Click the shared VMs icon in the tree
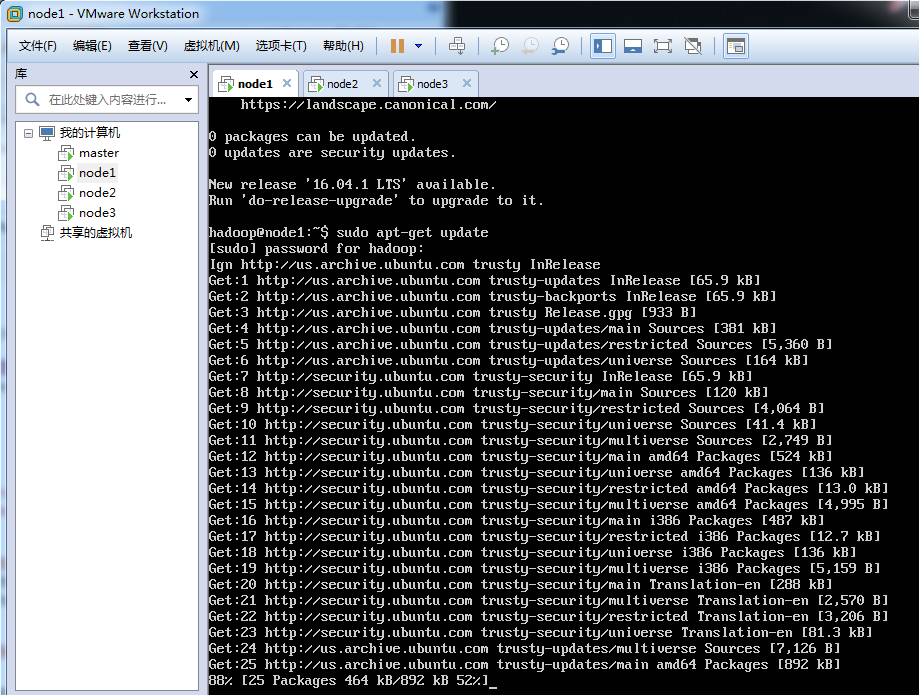Viewport: 919px width, 695px height. point(47,233)
